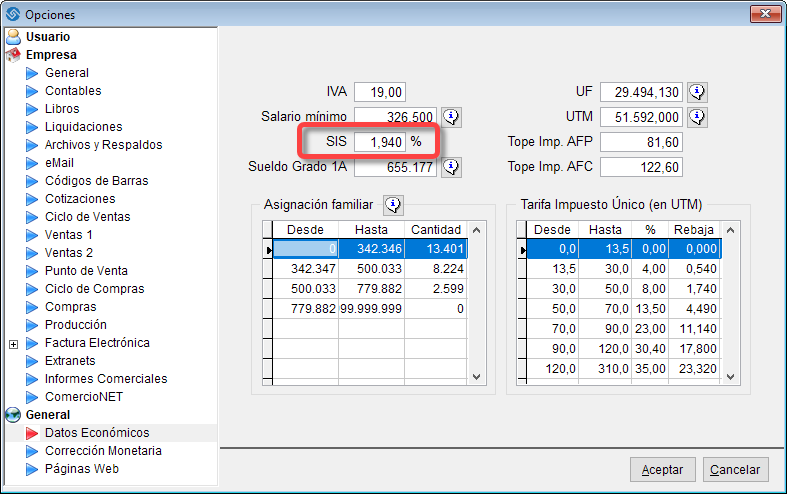Open the Compras options

(70, 307)
